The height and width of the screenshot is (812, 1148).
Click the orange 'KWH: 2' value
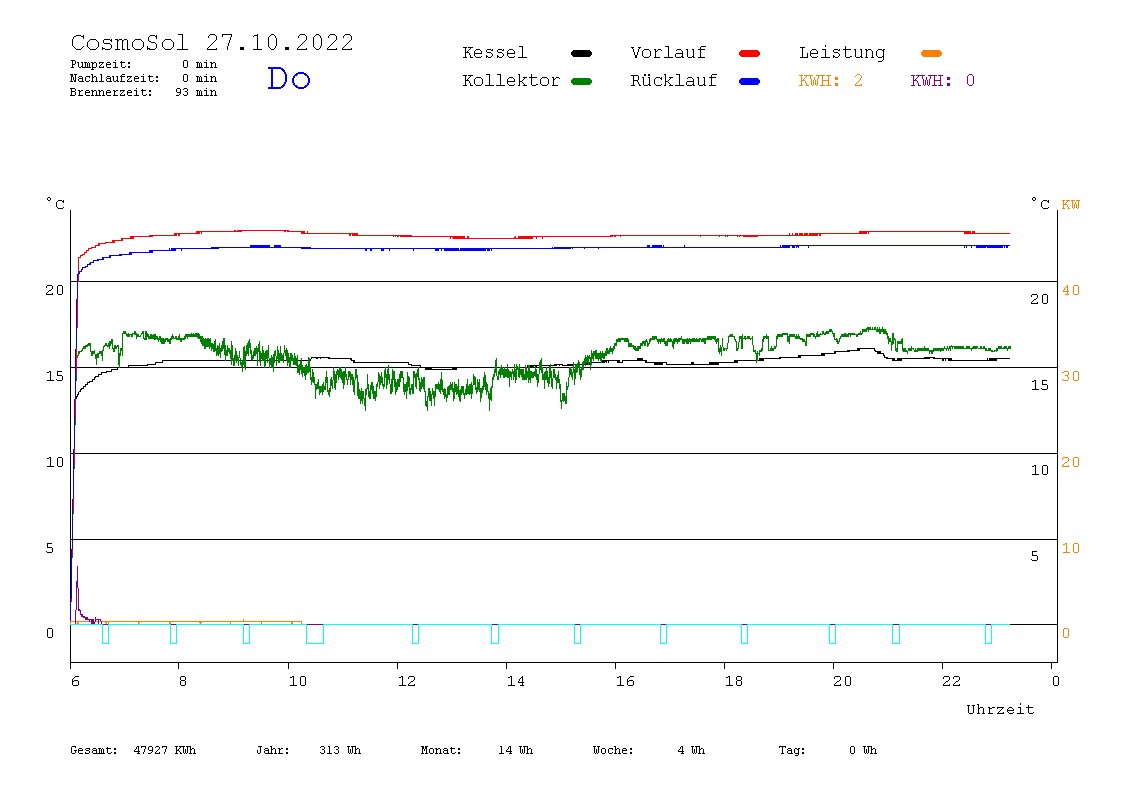(x=830, y=81)
